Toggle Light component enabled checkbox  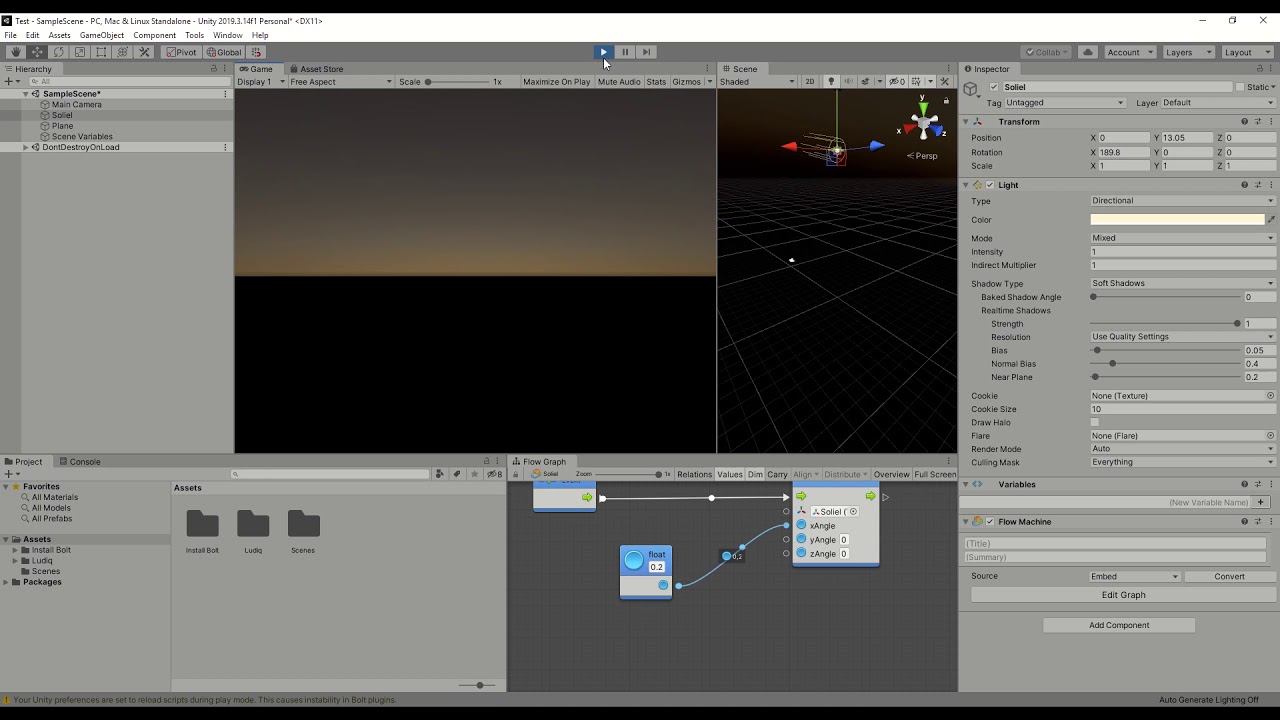990,185
